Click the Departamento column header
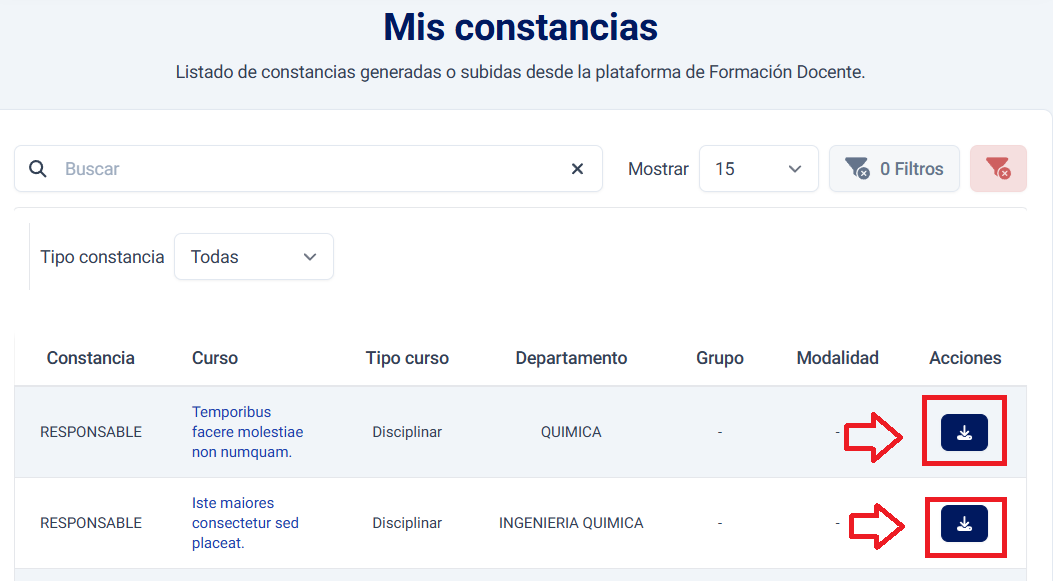The width and height of the screenshot is (1053, 581). [x=571, y=358]
